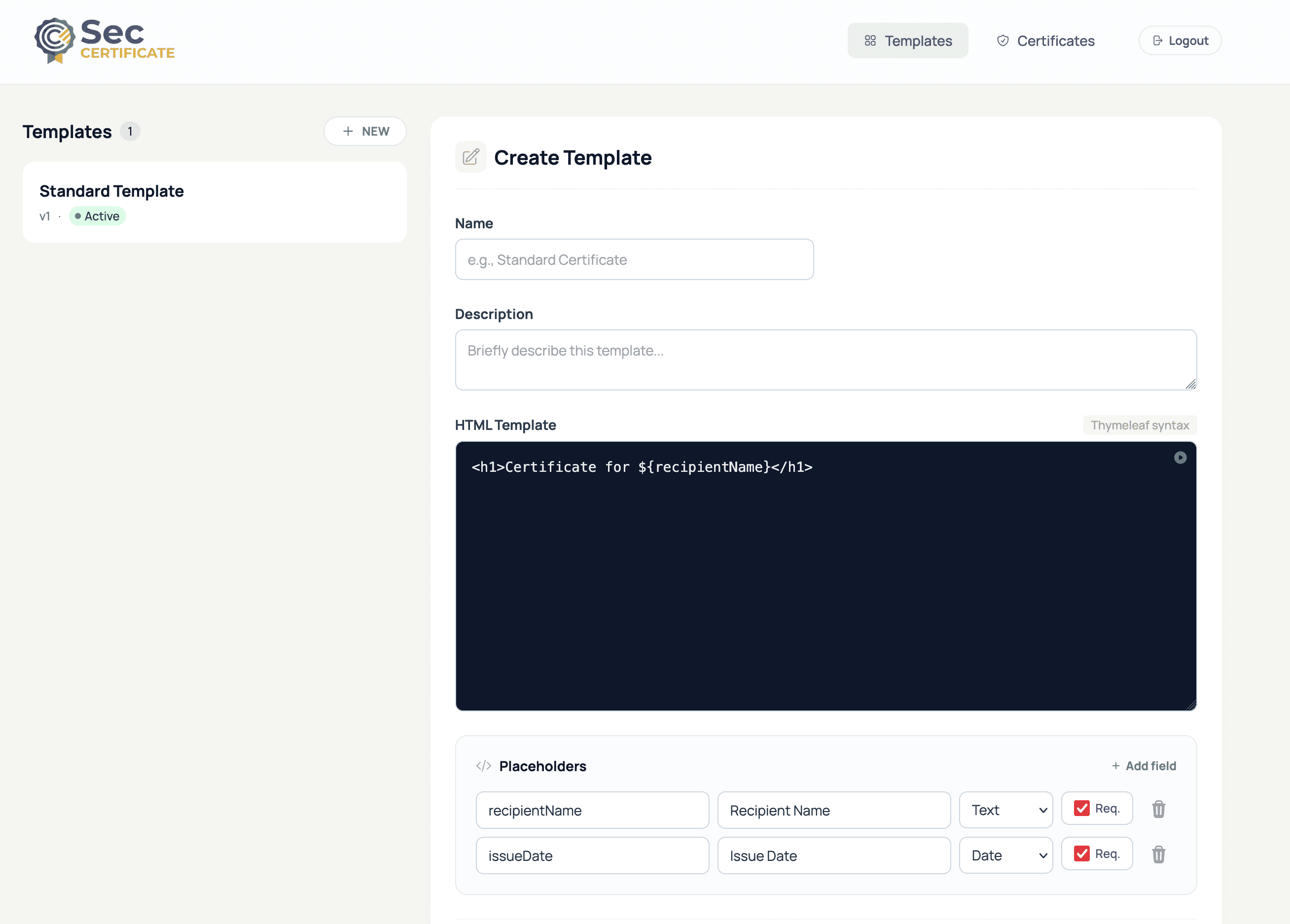Delete the issueDate placeholder with trash icon
The width and height of the screenshot is (1290, 924).
point(1159,854)
